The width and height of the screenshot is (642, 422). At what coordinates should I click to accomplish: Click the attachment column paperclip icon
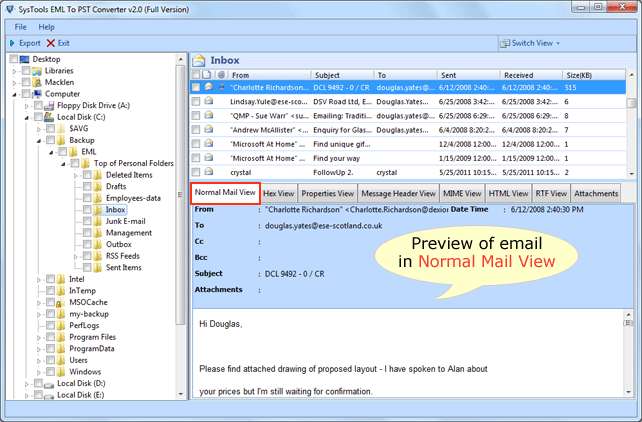pos(222,75)
